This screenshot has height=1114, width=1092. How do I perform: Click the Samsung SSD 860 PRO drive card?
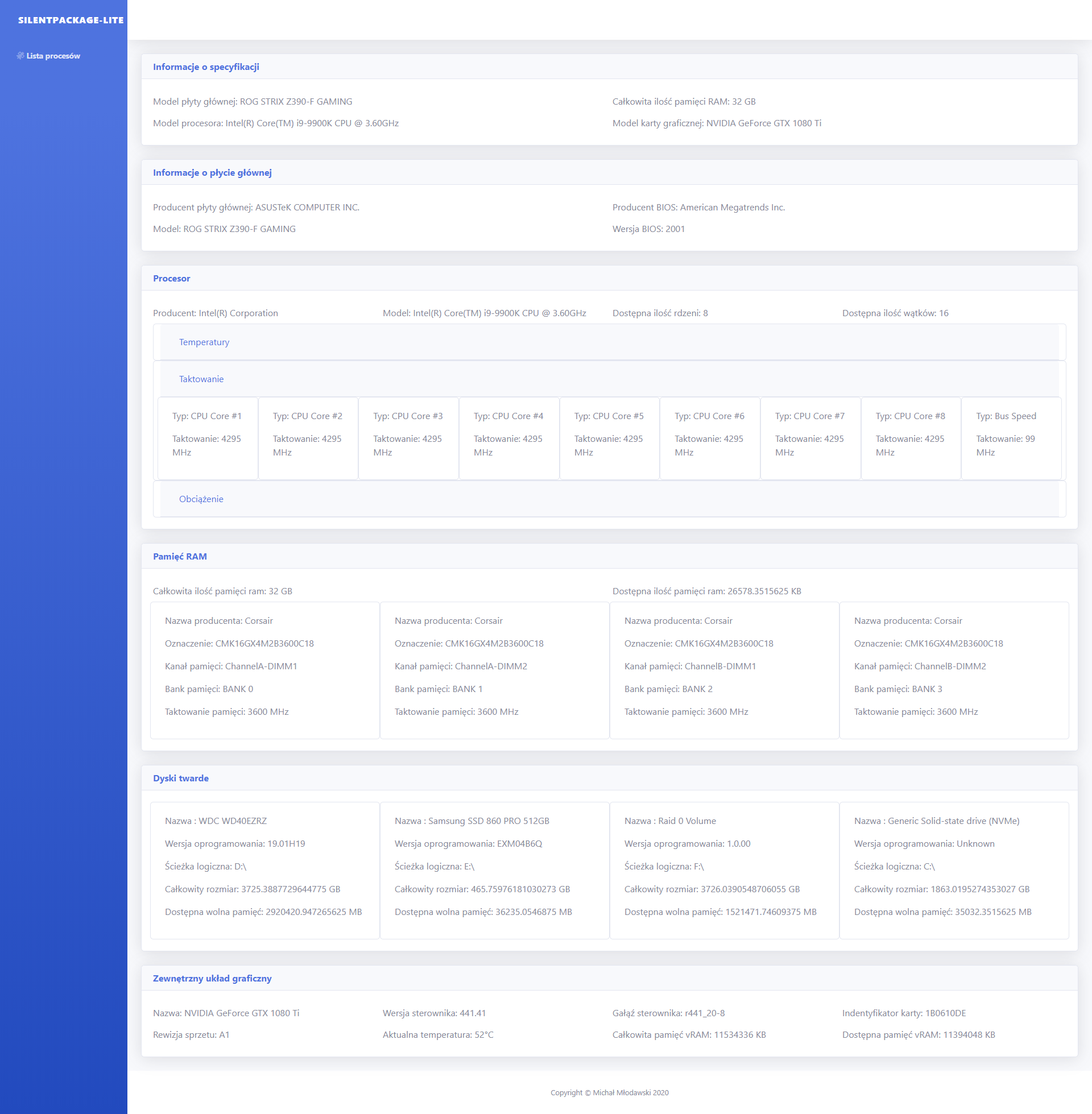(494, 869)
